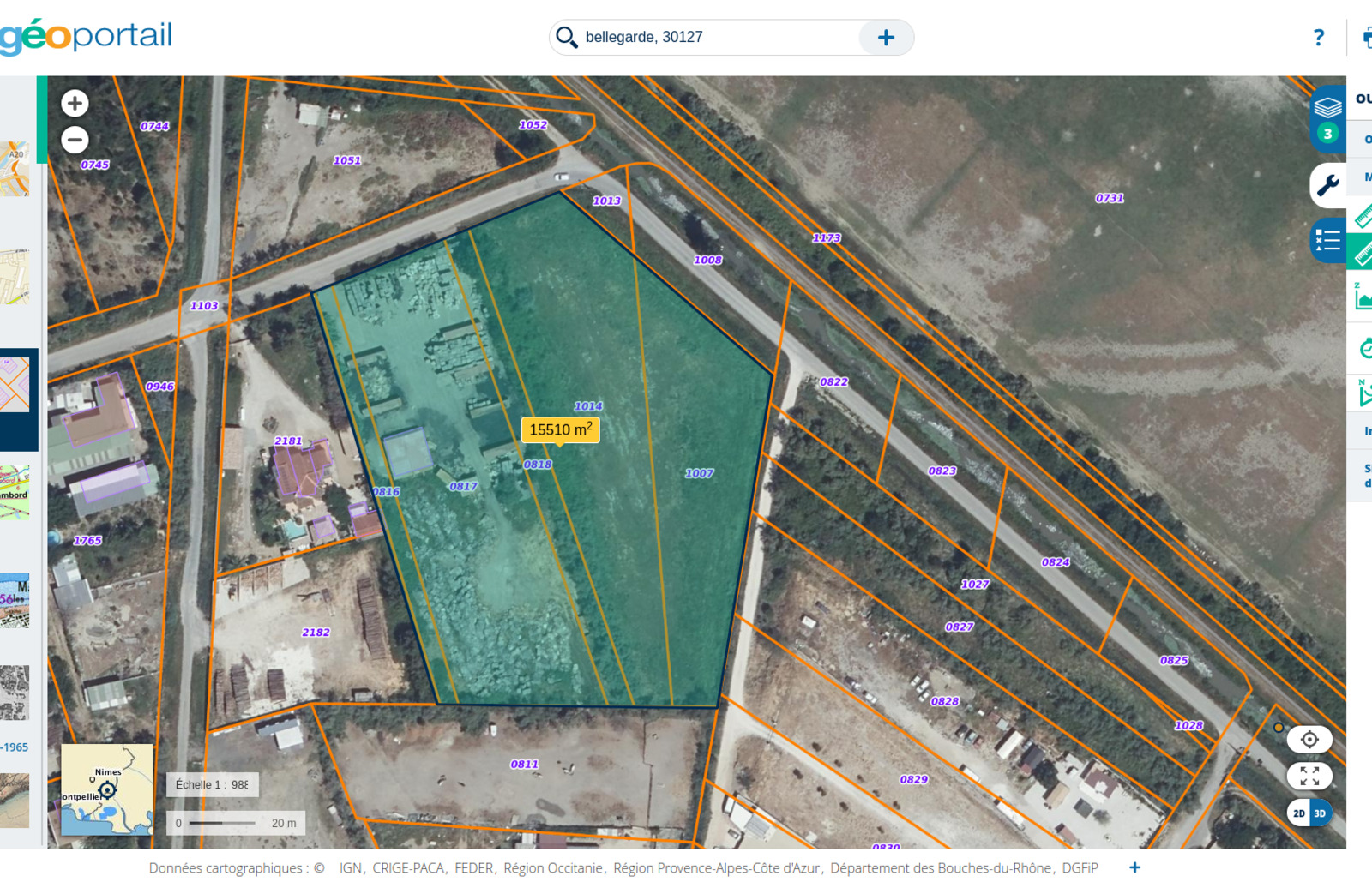Center map on my location
The height and width of the screenshot is (882, 1372).
(x=1309, y=740)
